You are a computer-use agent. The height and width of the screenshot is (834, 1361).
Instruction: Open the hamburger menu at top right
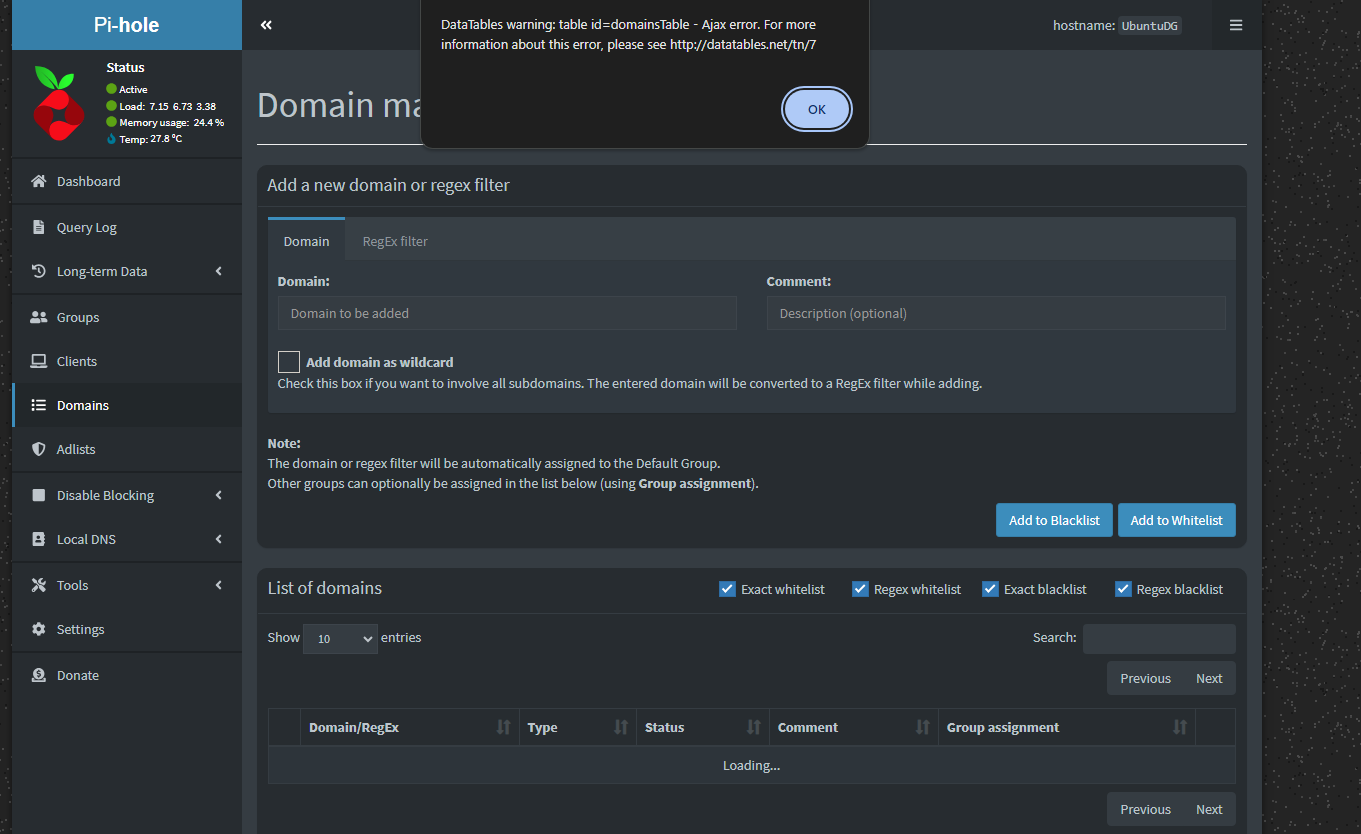(1236, 25)
